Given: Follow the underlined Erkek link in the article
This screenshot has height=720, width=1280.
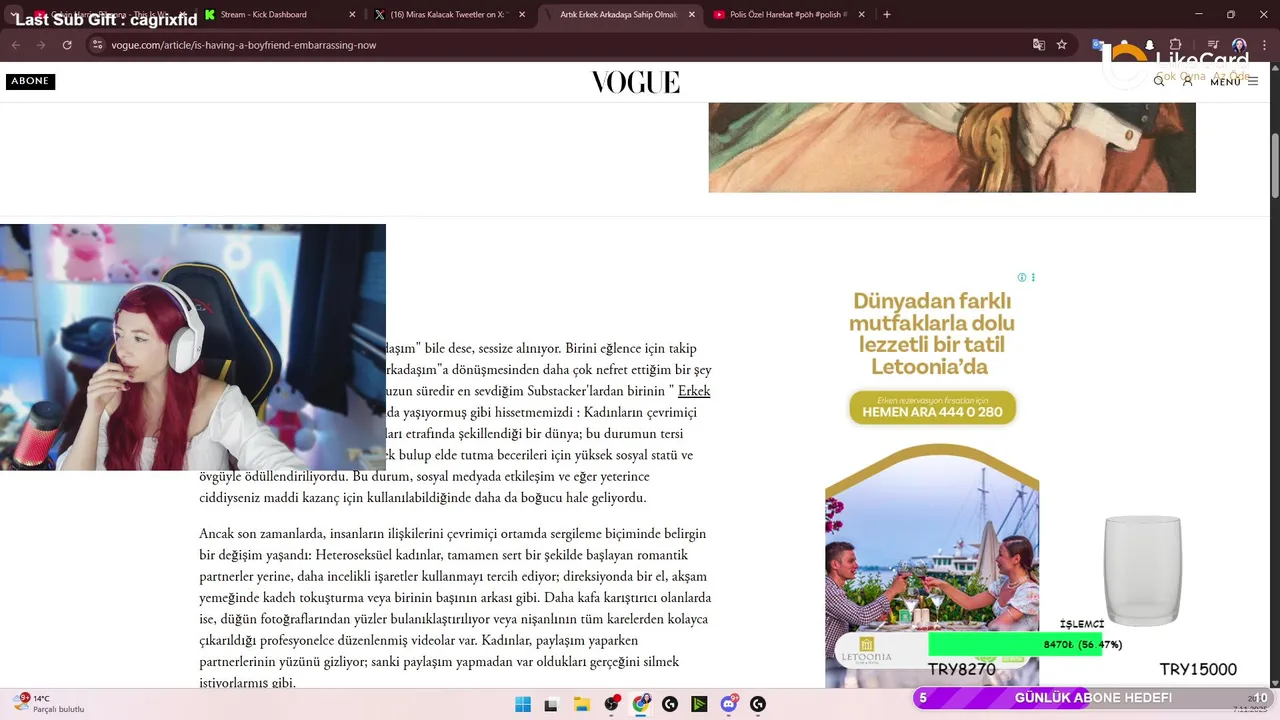Looking at the screenshot, I should tap(694, 391).
